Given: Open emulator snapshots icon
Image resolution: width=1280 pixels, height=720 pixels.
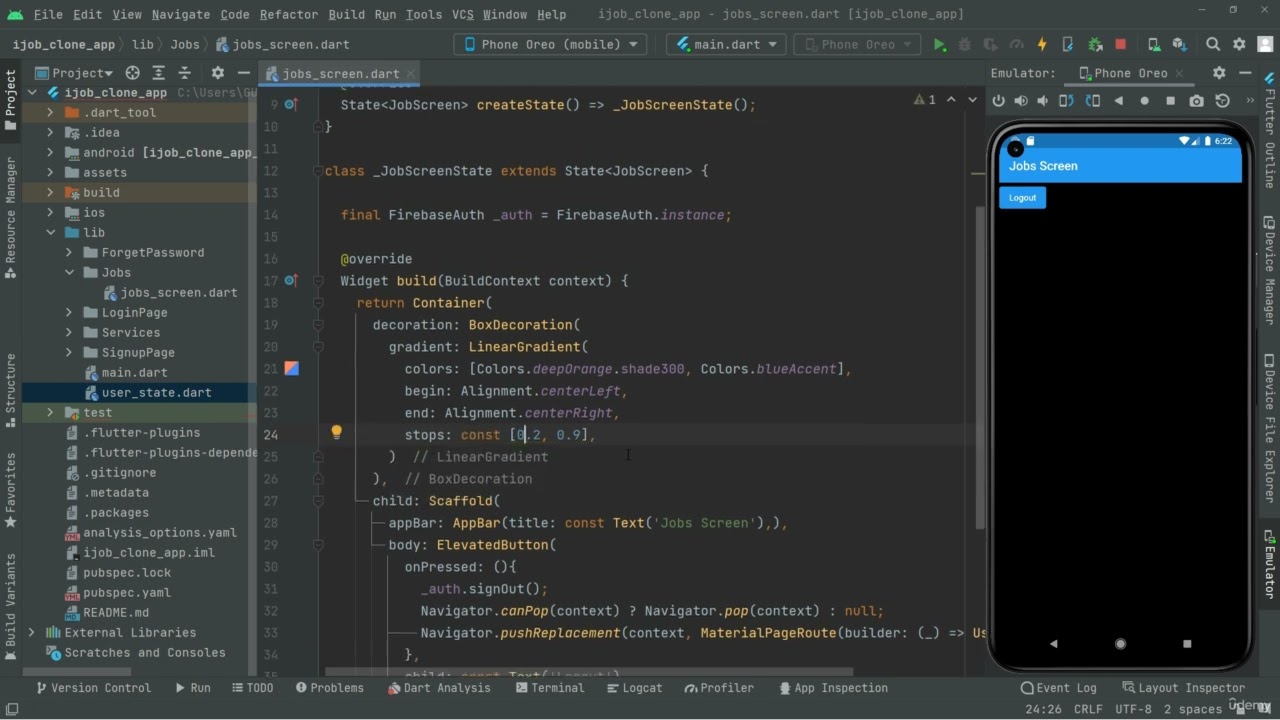Looking at the screenshot, I should pos(1222,101).
